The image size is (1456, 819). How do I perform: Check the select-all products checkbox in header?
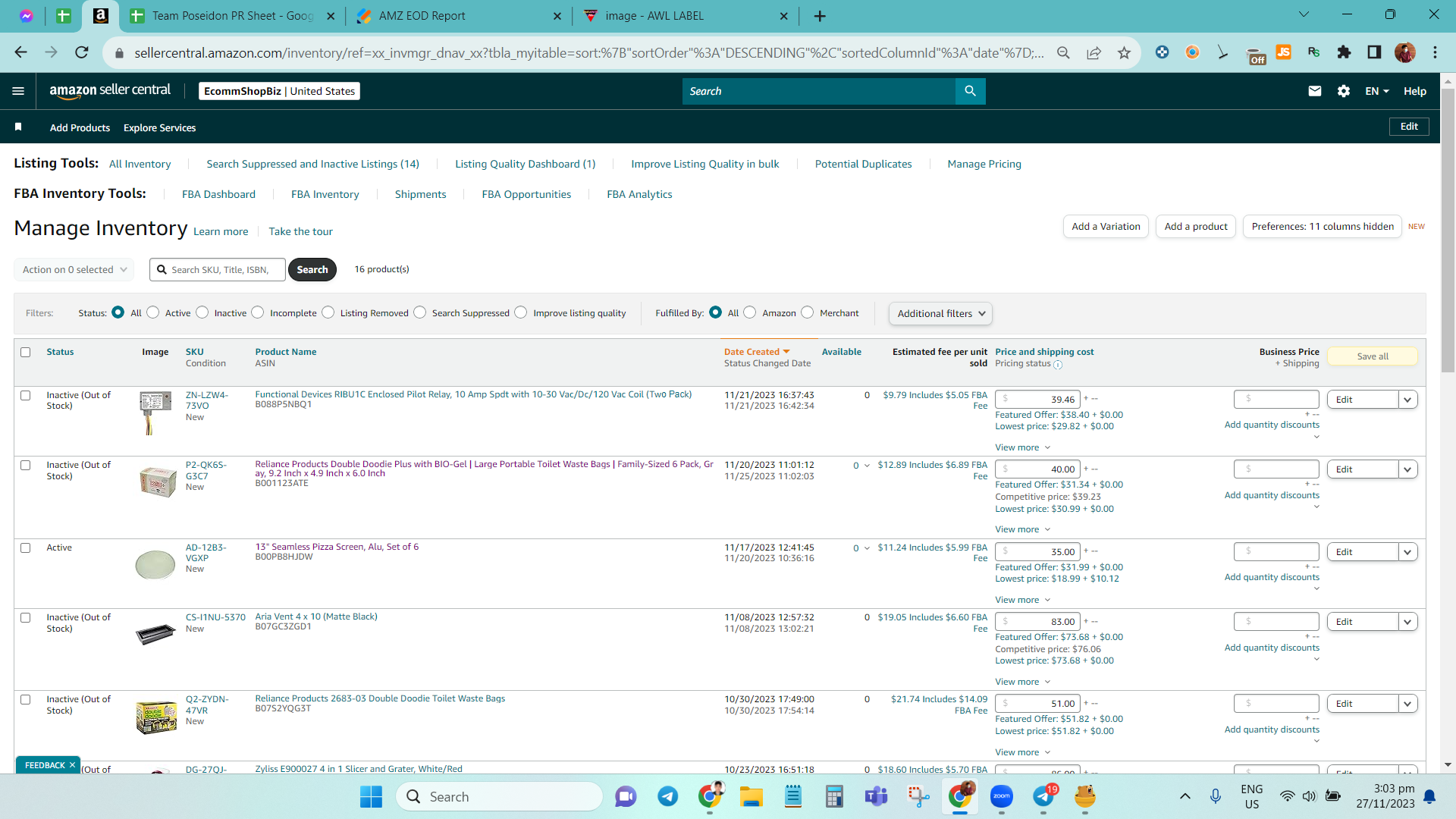[26, 352]
